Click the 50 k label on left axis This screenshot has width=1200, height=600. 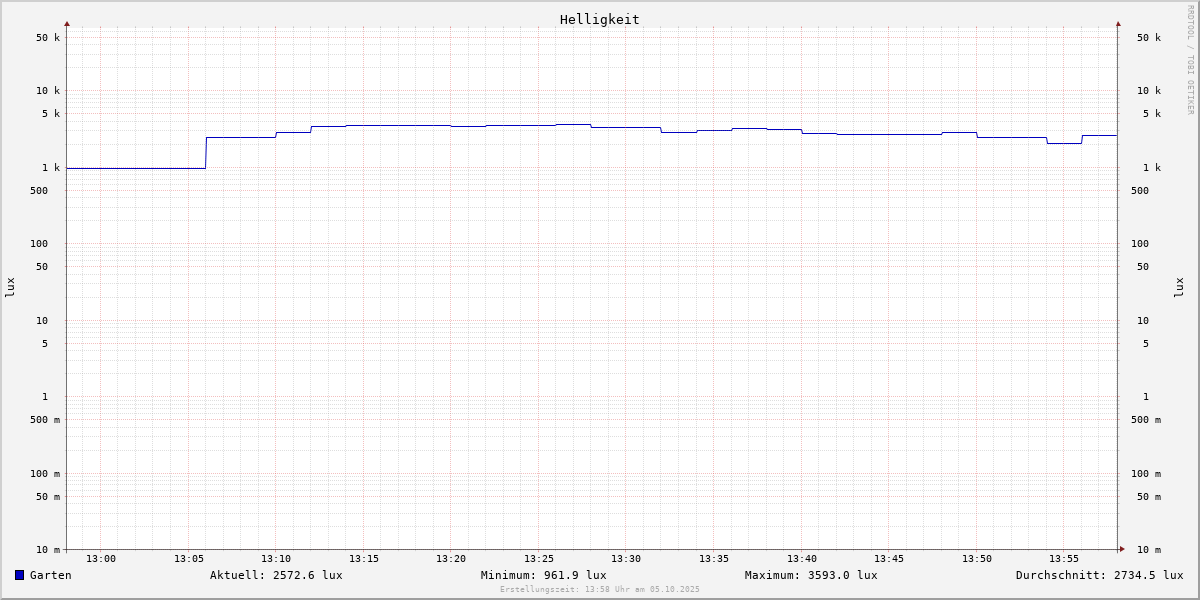tap(48, 38)
